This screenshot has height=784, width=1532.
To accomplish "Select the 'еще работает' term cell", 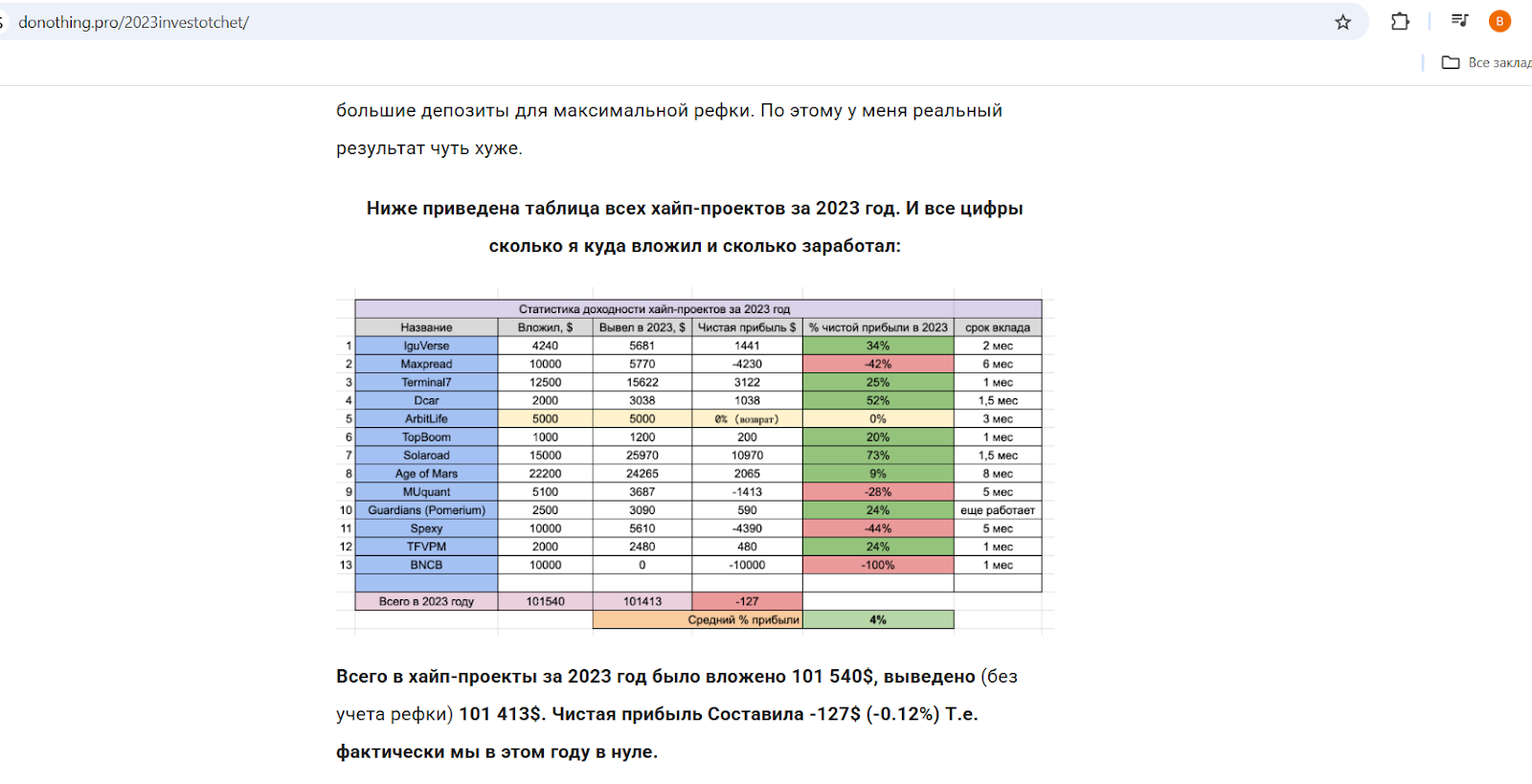I will [998, 510].
